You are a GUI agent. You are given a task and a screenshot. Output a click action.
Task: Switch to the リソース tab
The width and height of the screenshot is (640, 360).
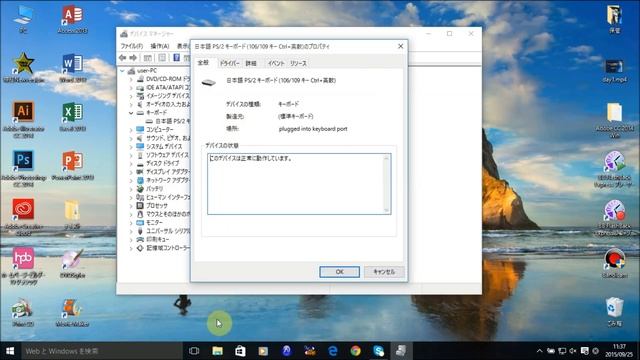click(298, 63)
